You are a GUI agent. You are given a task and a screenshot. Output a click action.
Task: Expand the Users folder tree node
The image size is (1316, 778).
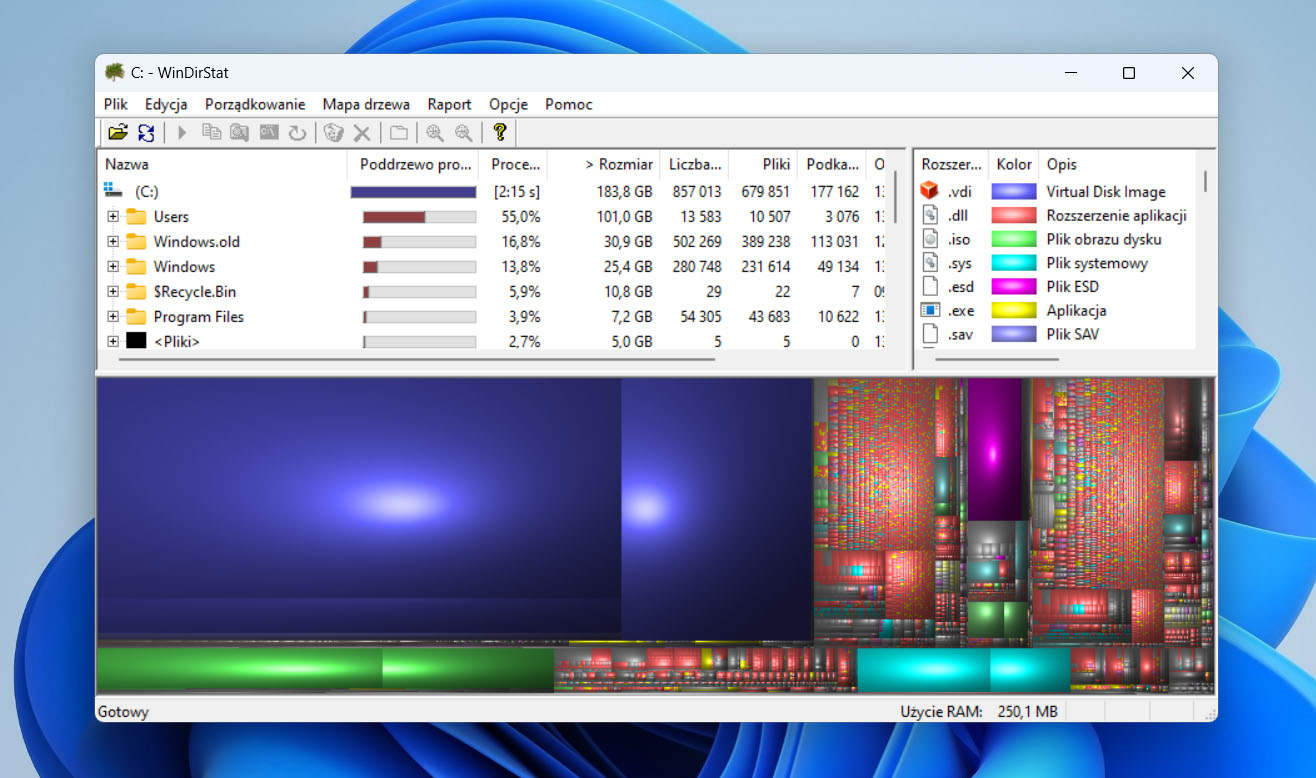click(x=113, y=217)
